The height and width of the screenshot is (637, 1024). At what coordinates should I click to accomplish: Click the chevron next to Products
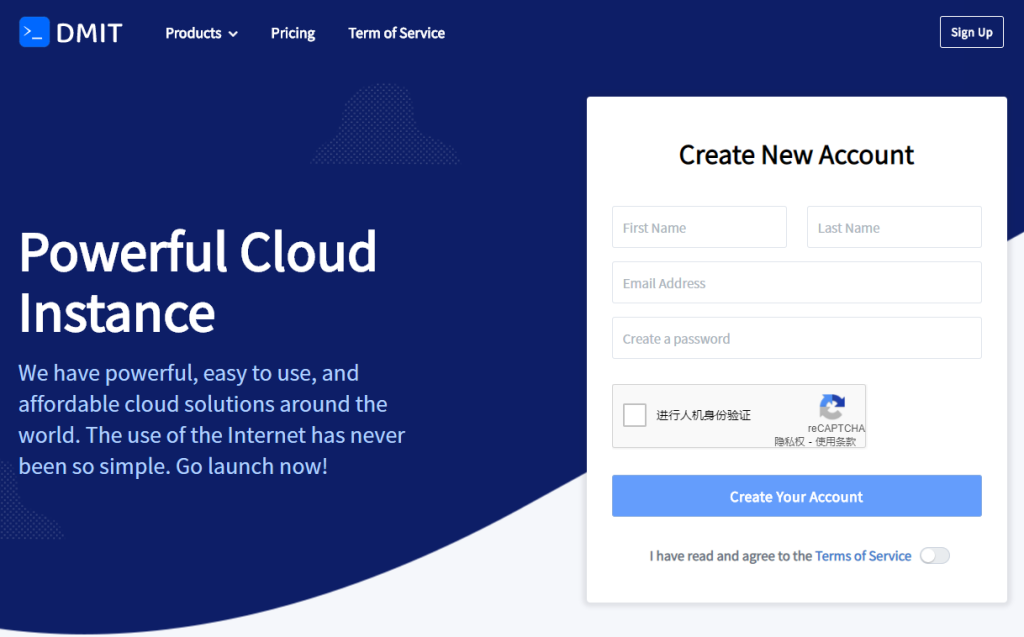tap(233, 34)
